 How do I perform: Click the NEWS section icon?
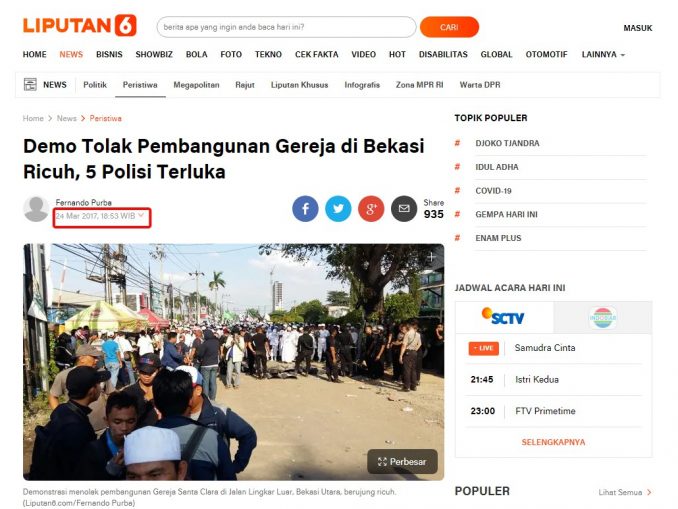[x=30, y=84]
